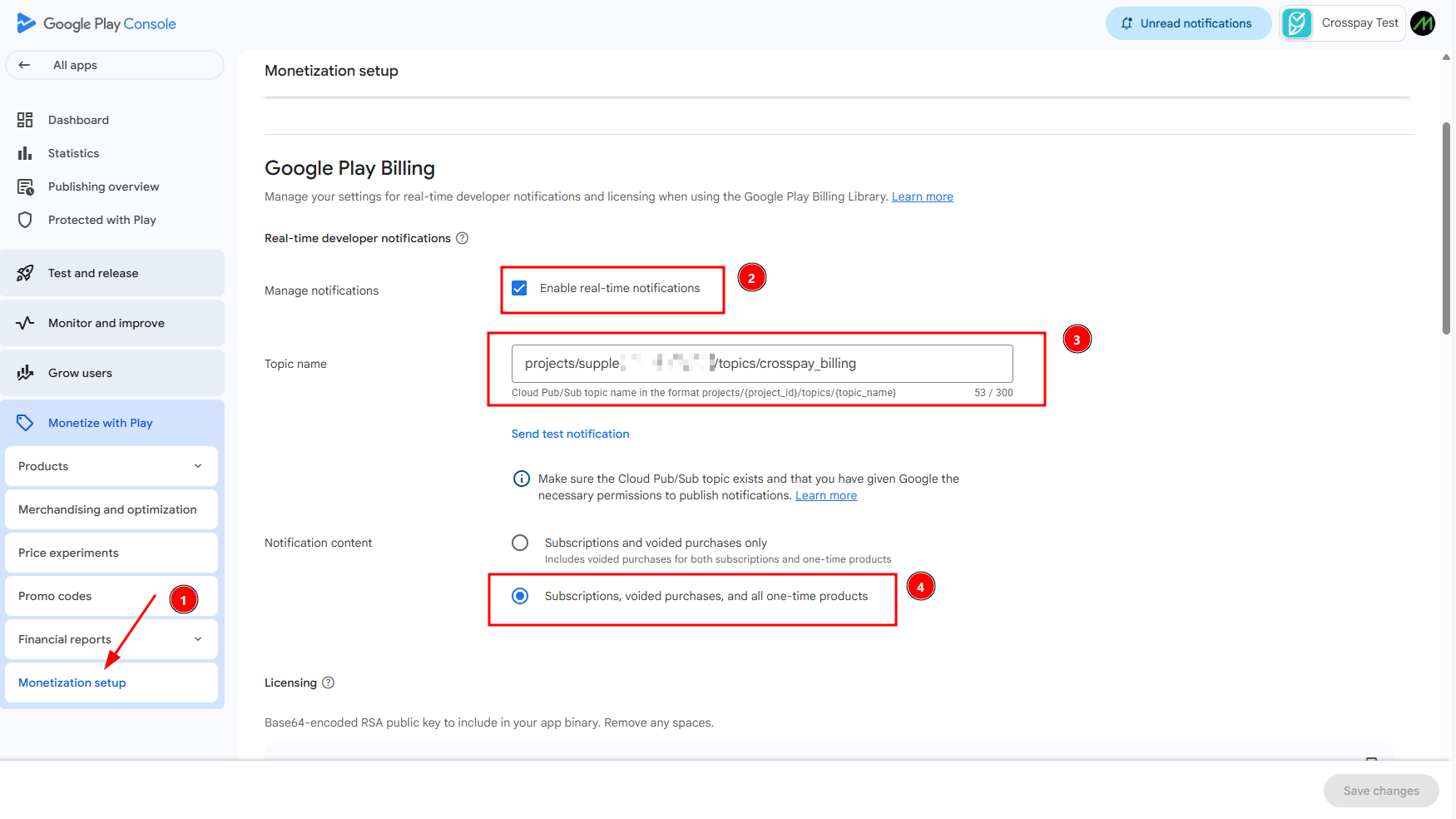Click the Monetization setup page heading
This screenshot has height=819, width=1456.
331,71
